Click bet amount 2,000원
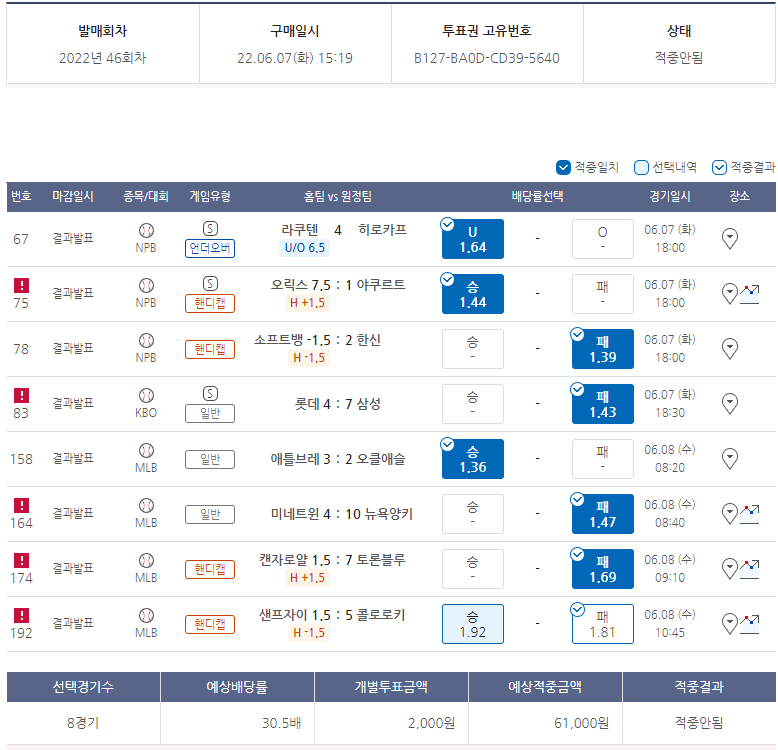Image resolution: width=778 pixels, height=750 pixels. tap(431, 723)
